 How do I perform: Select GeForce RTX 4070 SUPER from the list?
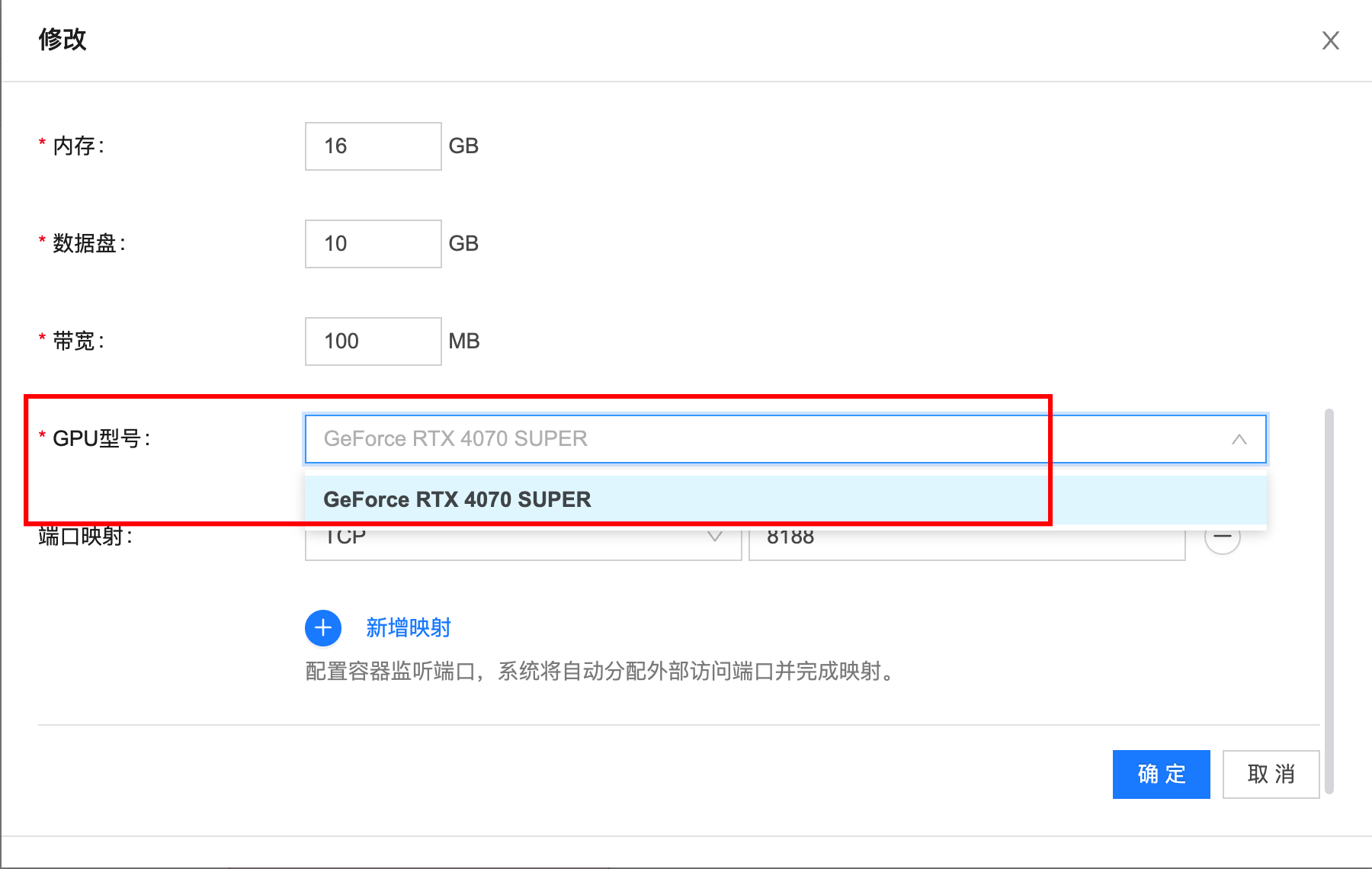[x=457, y=499]
